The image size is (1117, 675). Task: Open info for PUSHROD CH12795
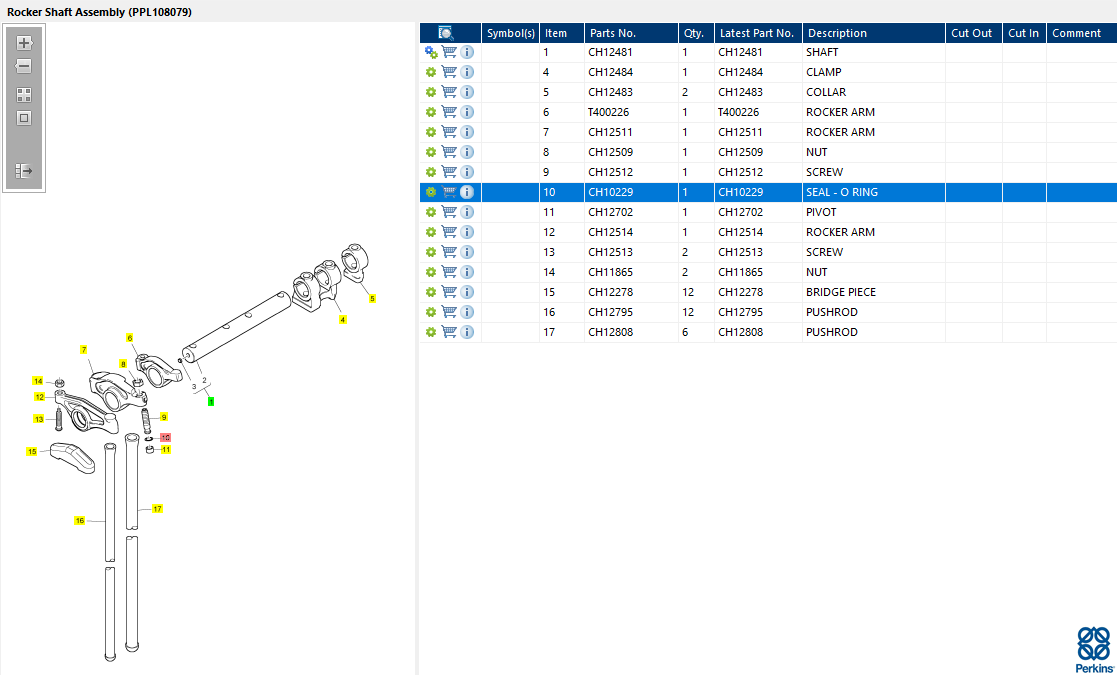[x=467, y=312]
